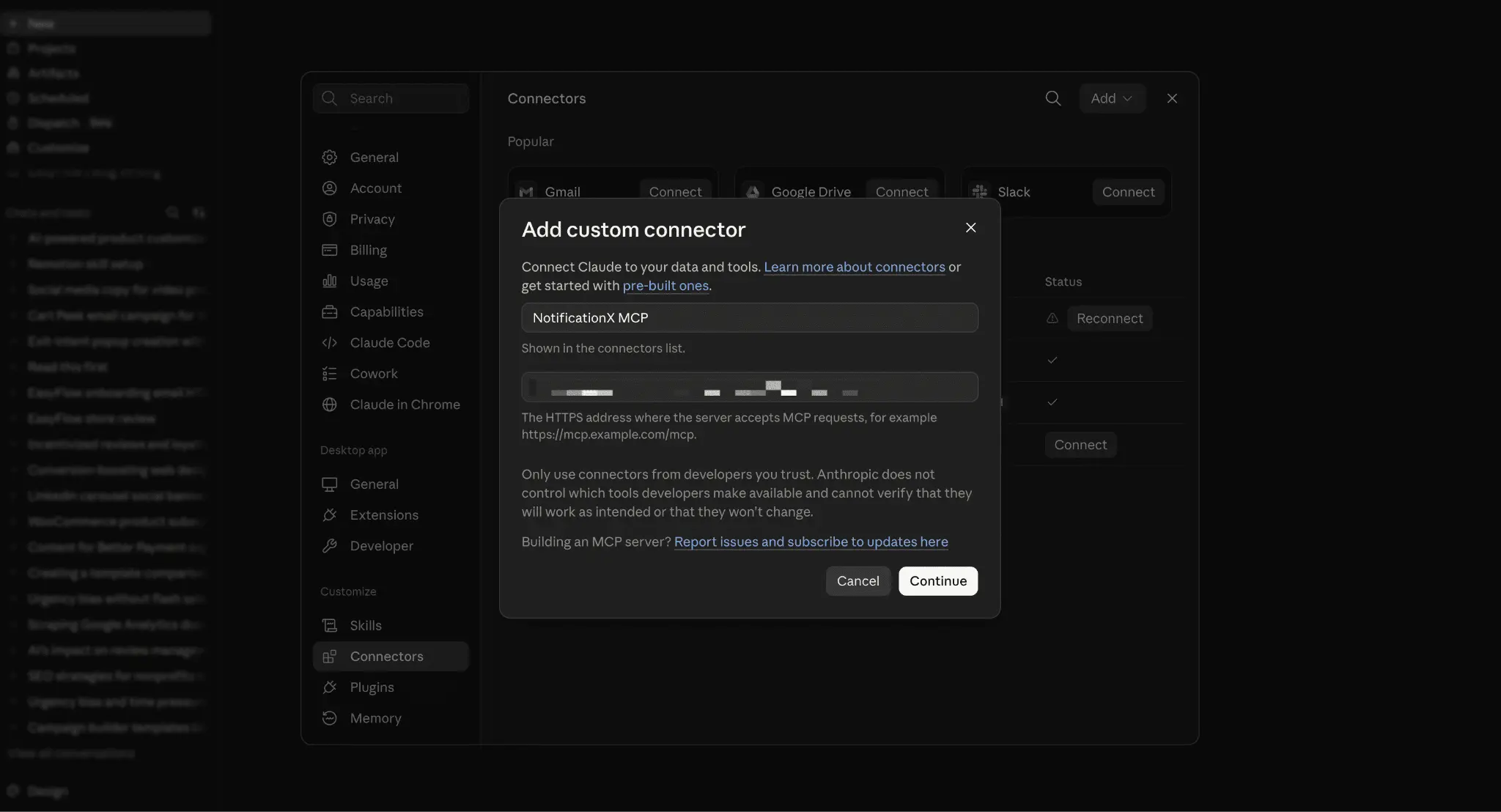The height and width of the screenshot is (812, 1501).
Task: Select the Usage bar chart icon
Action: pyautogui.click(x=330, y=281)
